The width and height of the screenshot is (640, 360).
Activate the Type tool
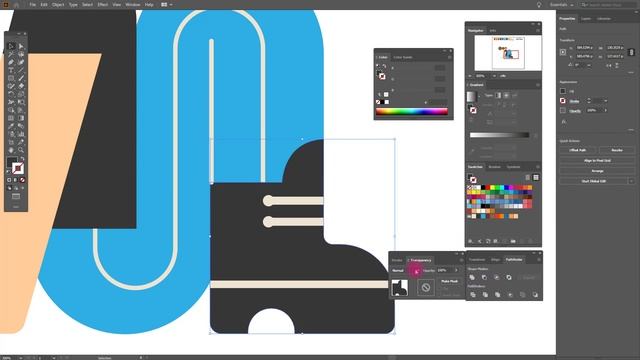pyautogui.click(x=11, y=70)
